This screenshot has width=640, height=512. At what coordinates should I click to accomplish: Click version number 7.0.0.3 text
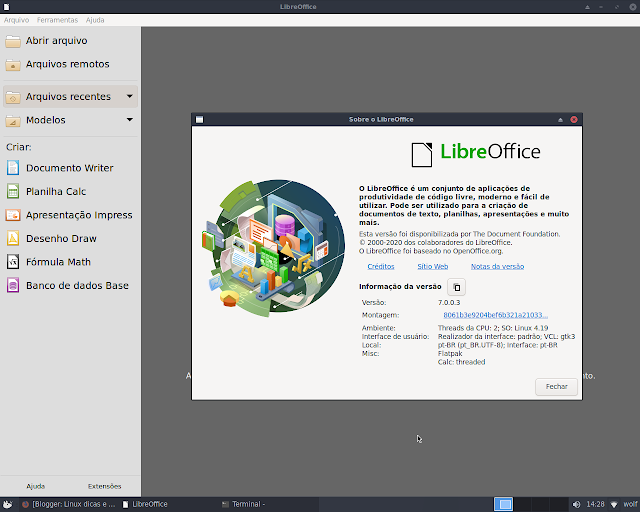click(449, 303)
